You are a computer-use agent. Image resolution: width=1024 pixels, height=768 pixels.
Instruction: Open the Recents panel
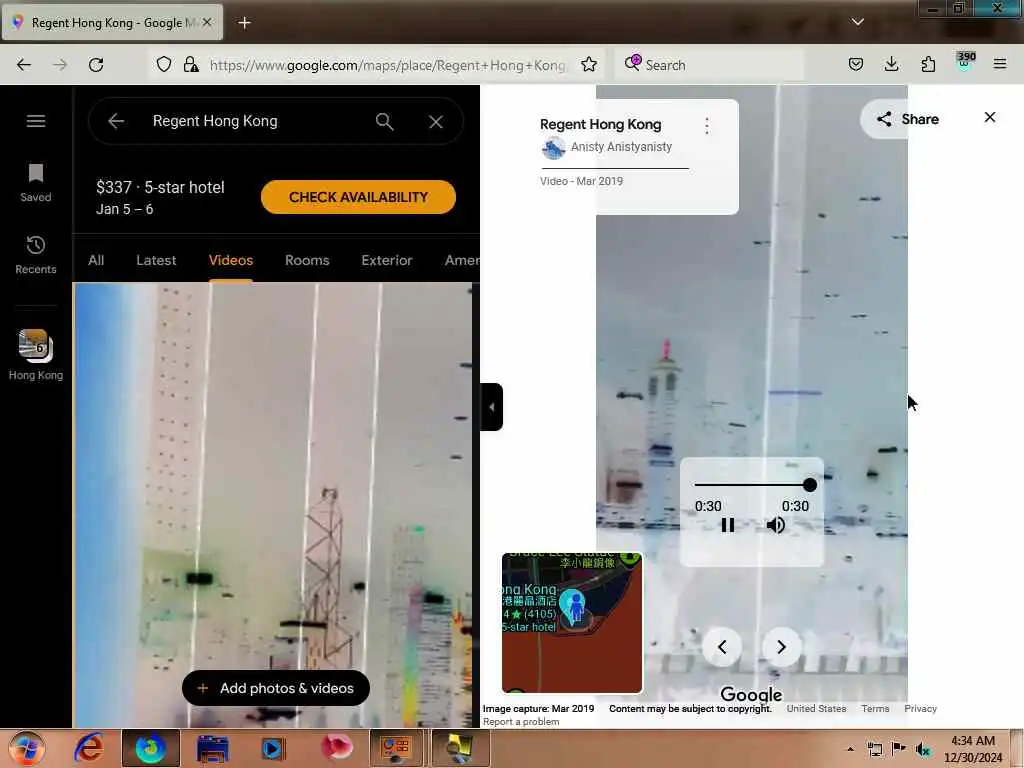click(35, 255)
